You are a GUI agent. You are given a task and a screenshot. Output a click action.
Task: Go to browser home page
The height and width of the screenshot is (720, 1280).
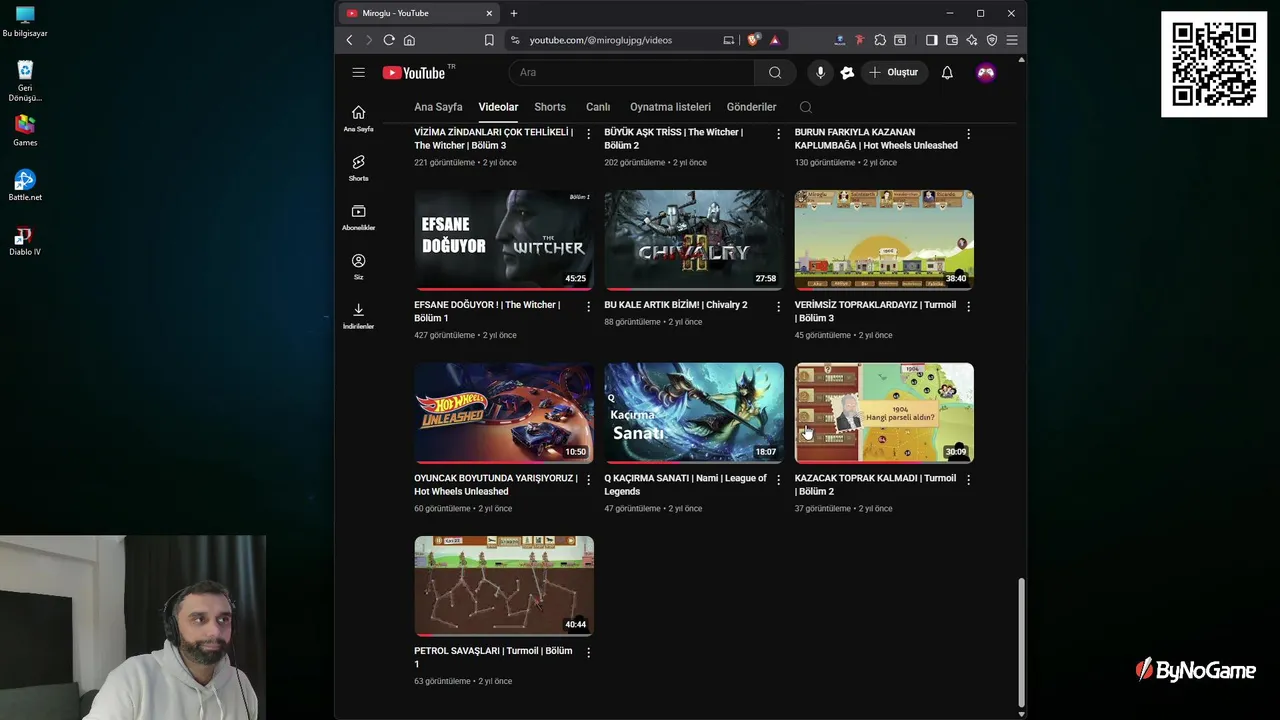point(409,40)
